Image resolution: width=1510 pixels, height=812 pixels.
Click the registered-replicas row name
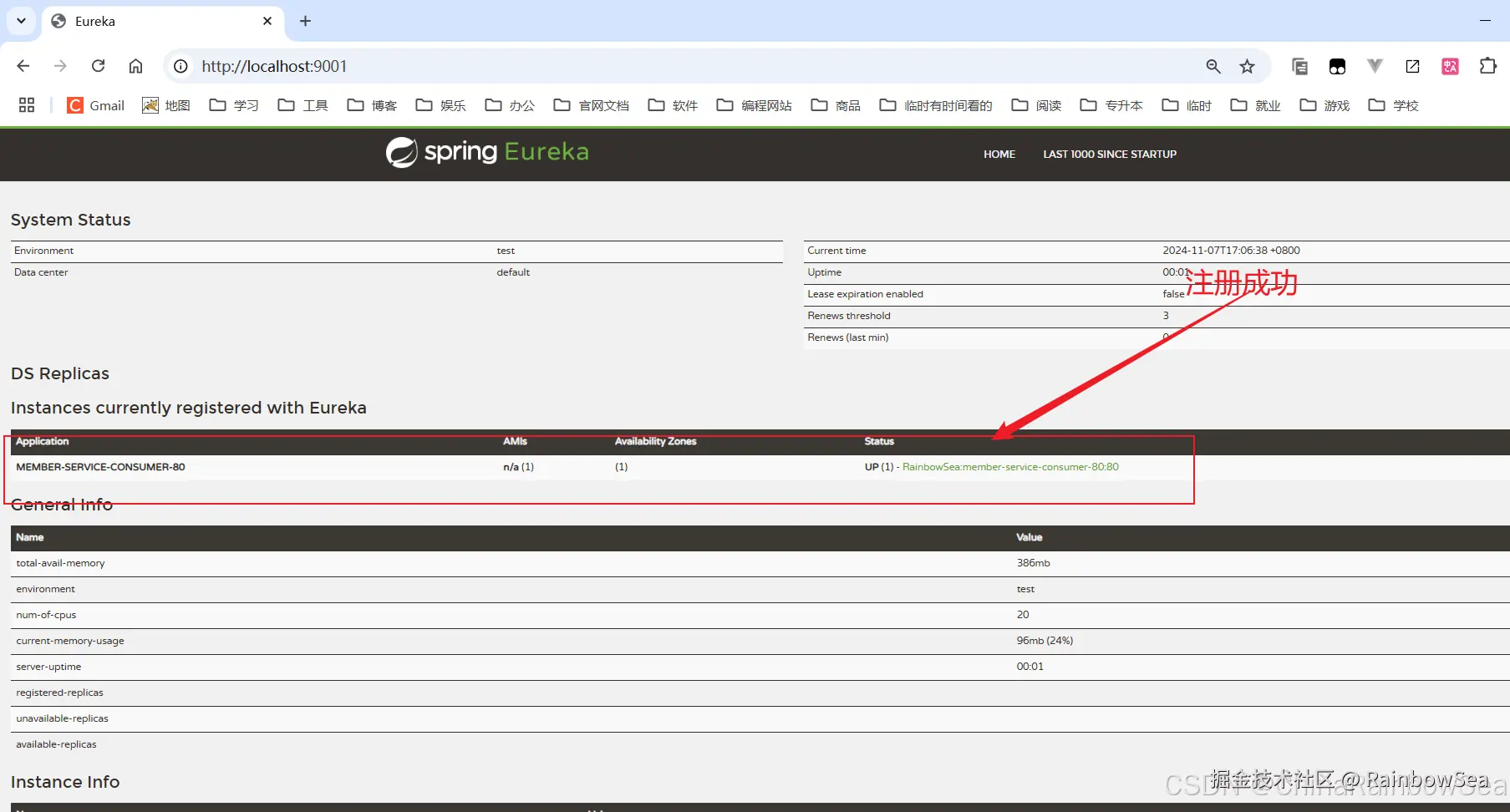[x=59, y=693]
